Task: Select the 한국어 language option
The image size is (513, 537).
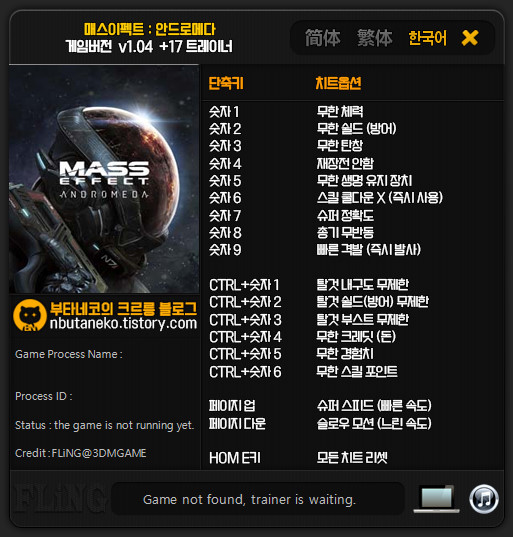Action: point(428,38)
